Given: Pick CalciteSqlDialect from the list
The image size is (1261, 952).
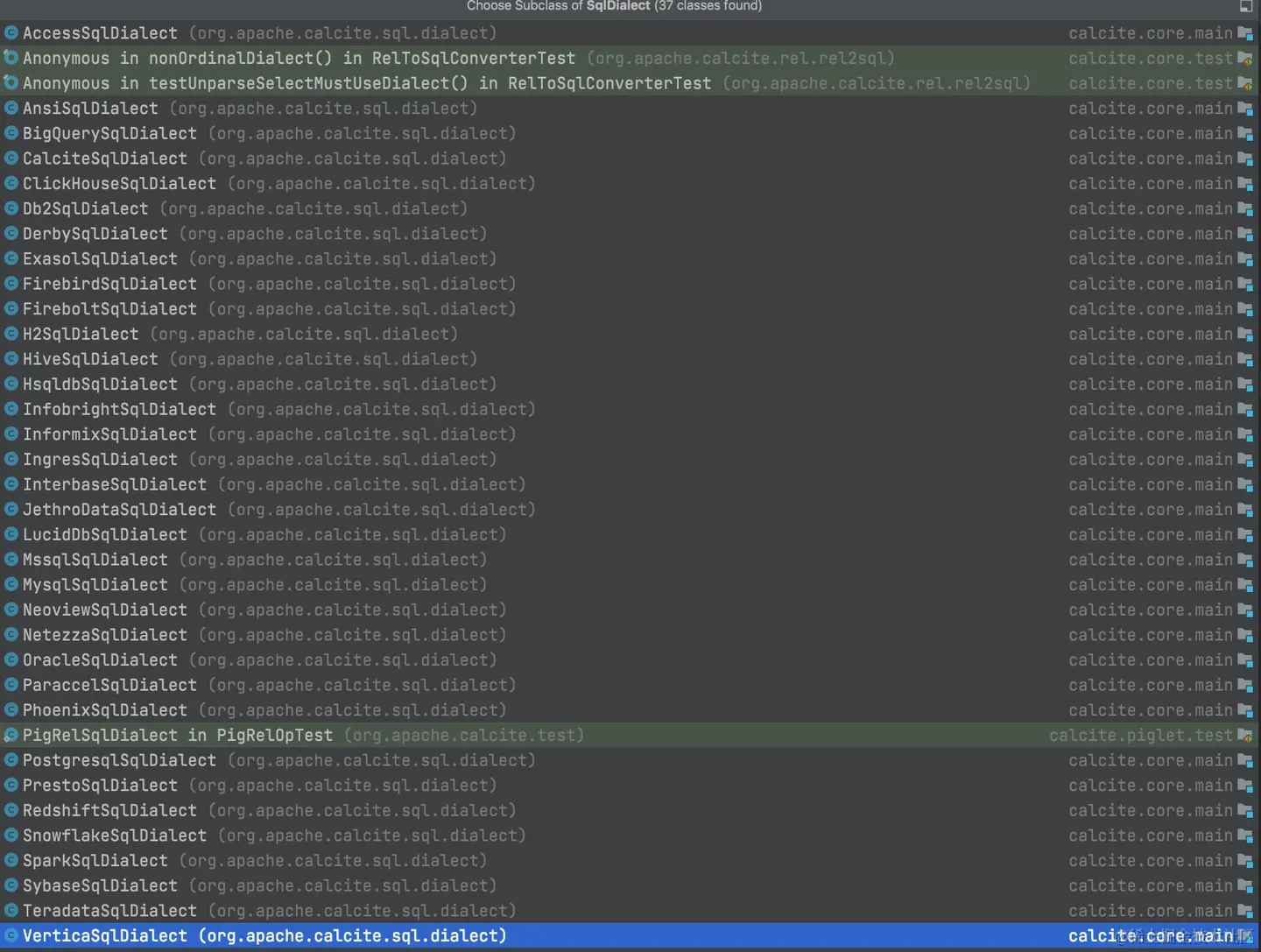Looking at the screenshot, I should pos(629,159).
